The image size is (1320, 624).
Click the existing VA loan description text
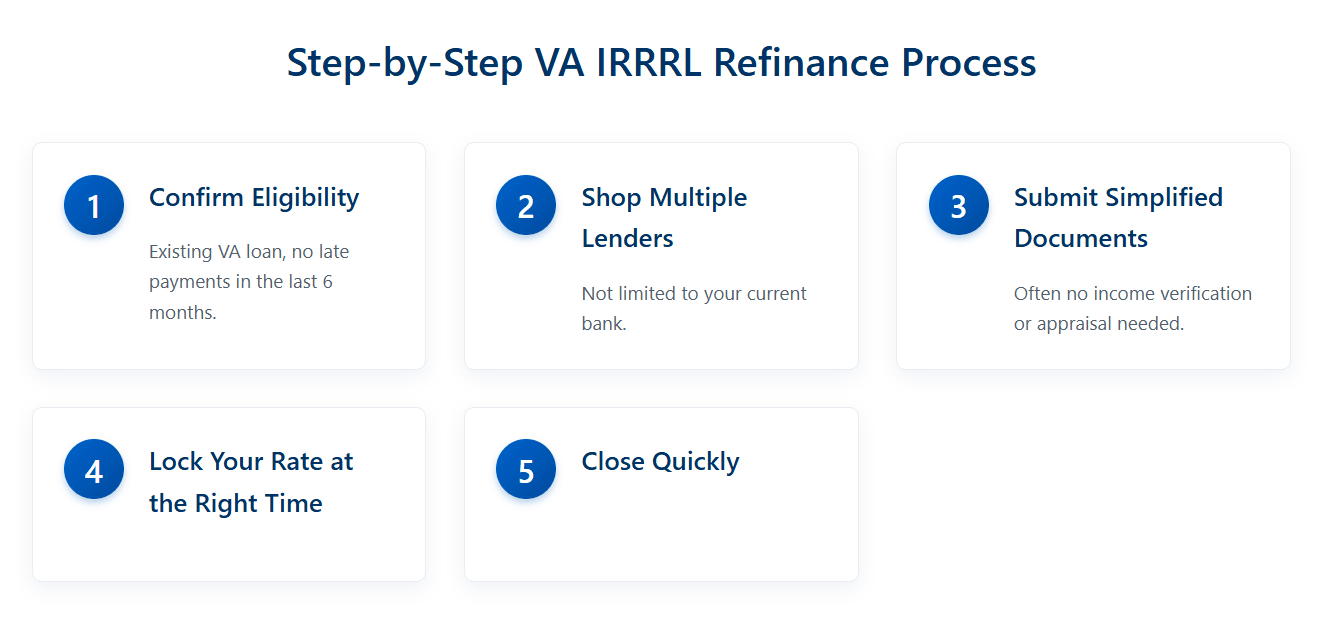[x=249, y=282]
